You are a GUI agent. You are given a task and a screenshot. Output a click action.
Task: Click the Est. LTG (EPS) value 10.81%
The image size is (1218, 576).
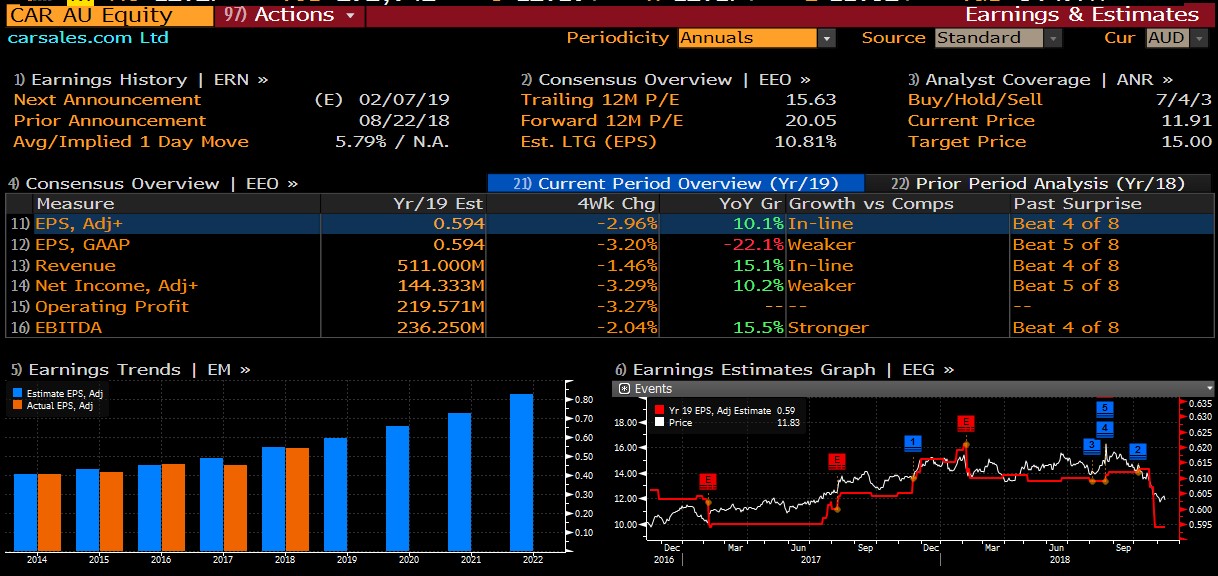point(805,142)
